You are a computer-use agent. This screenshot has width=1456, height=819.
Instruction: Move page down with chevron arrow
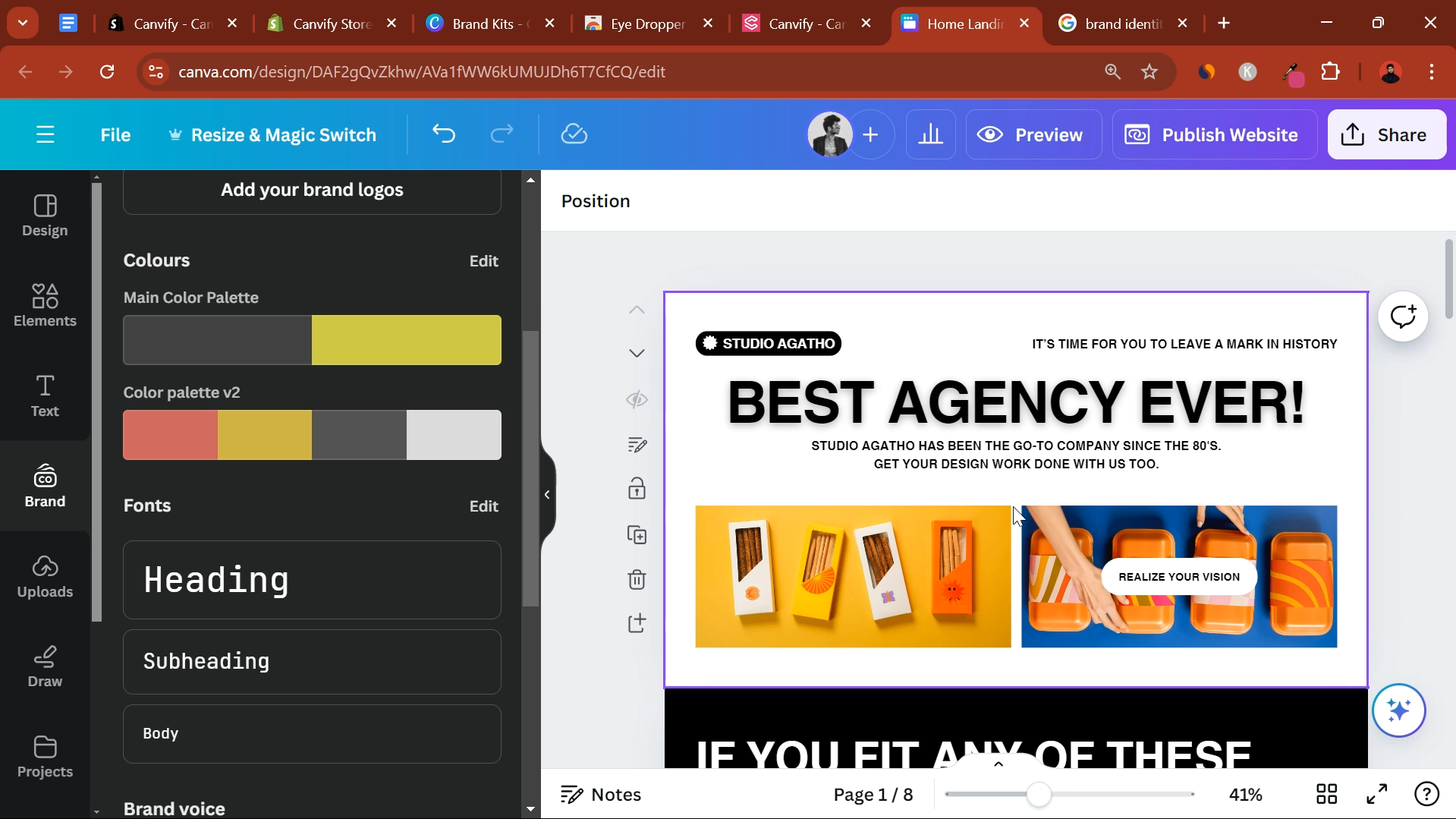pos(637,354)
